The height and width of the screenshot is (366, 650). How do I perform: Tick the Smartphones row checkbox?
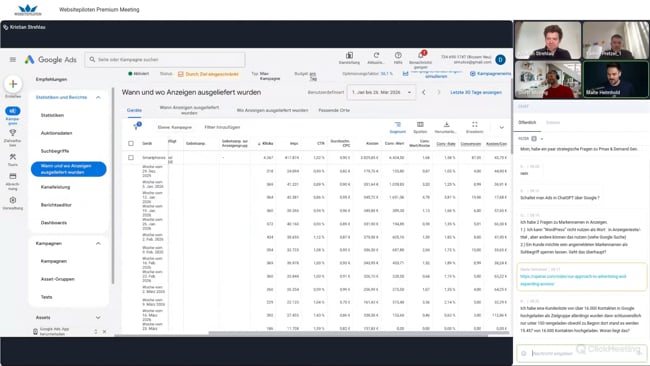[x=131, y=158]
